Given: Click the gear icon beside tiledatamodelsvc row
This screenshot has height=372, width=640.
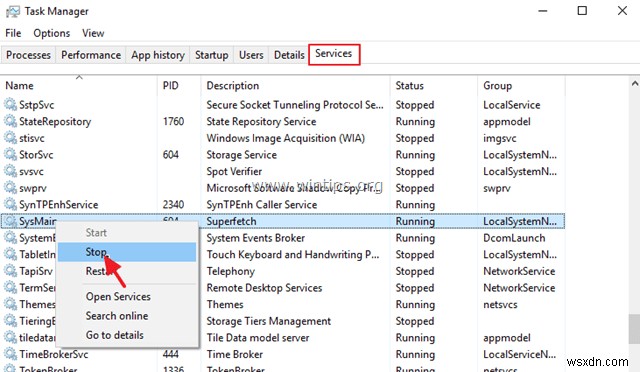Looking at the screenshot, I should coord(10,338).
